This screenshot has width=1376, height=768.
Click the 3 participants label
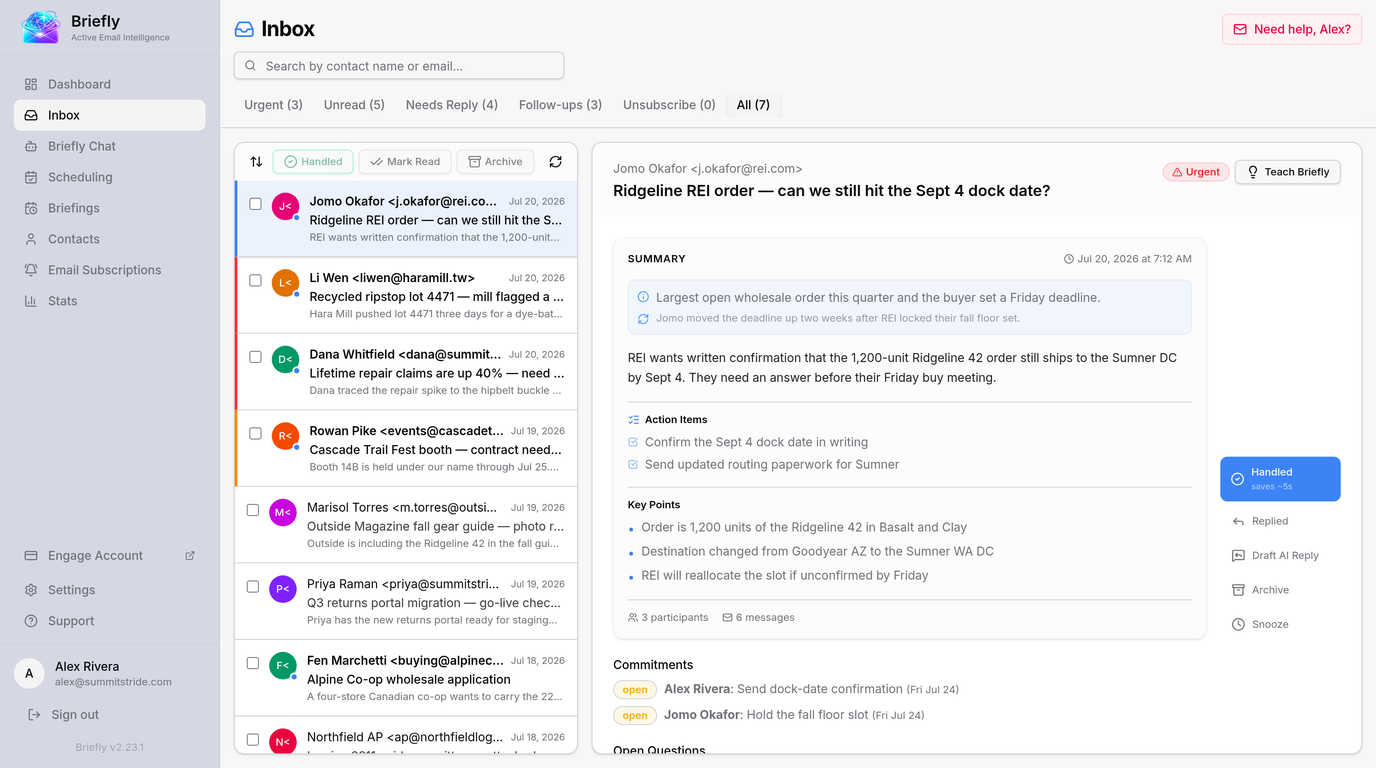[668, 618]
